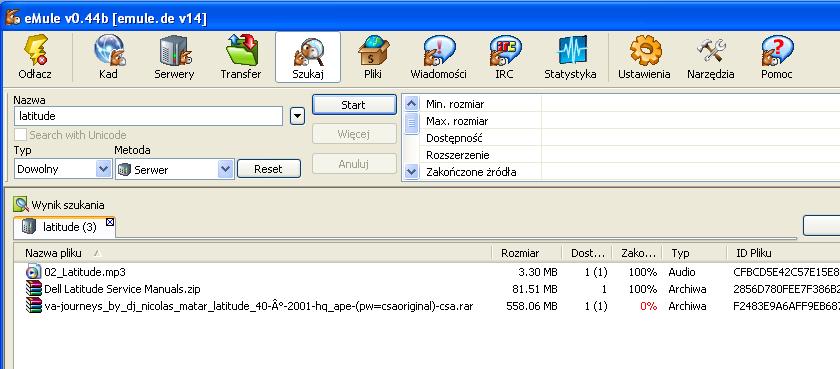Select the 02_Latitude.mp3 result
Viewport: 840px width, 369px height.
85,272
